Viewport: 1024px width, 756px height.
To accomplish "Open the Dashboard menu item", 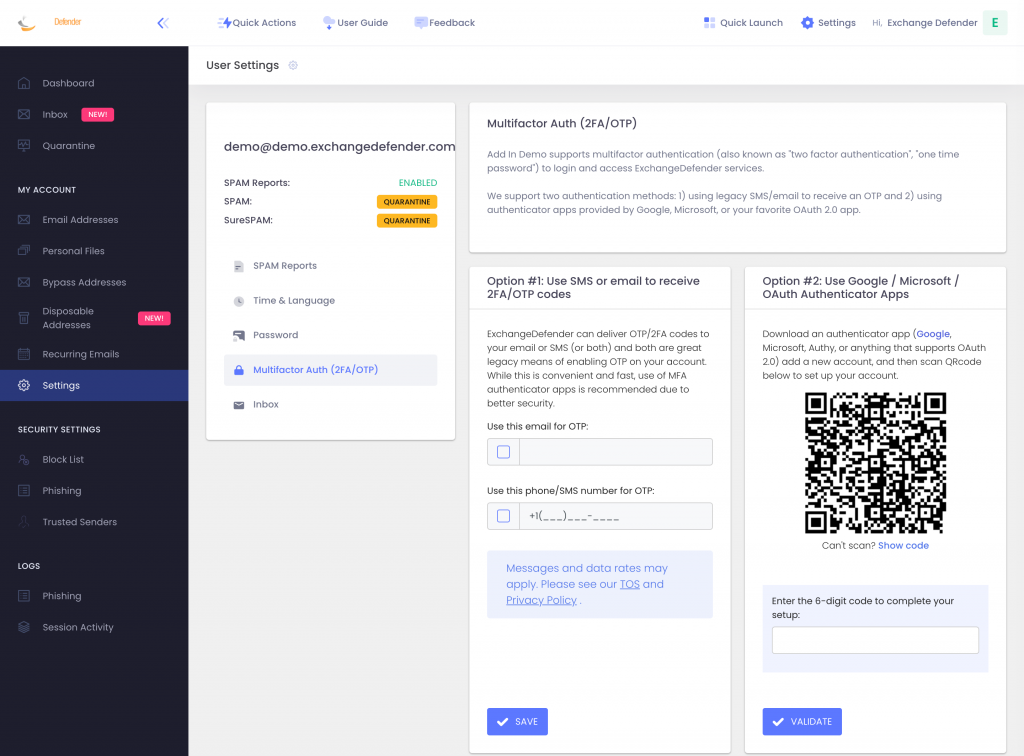I will (69, 83).
